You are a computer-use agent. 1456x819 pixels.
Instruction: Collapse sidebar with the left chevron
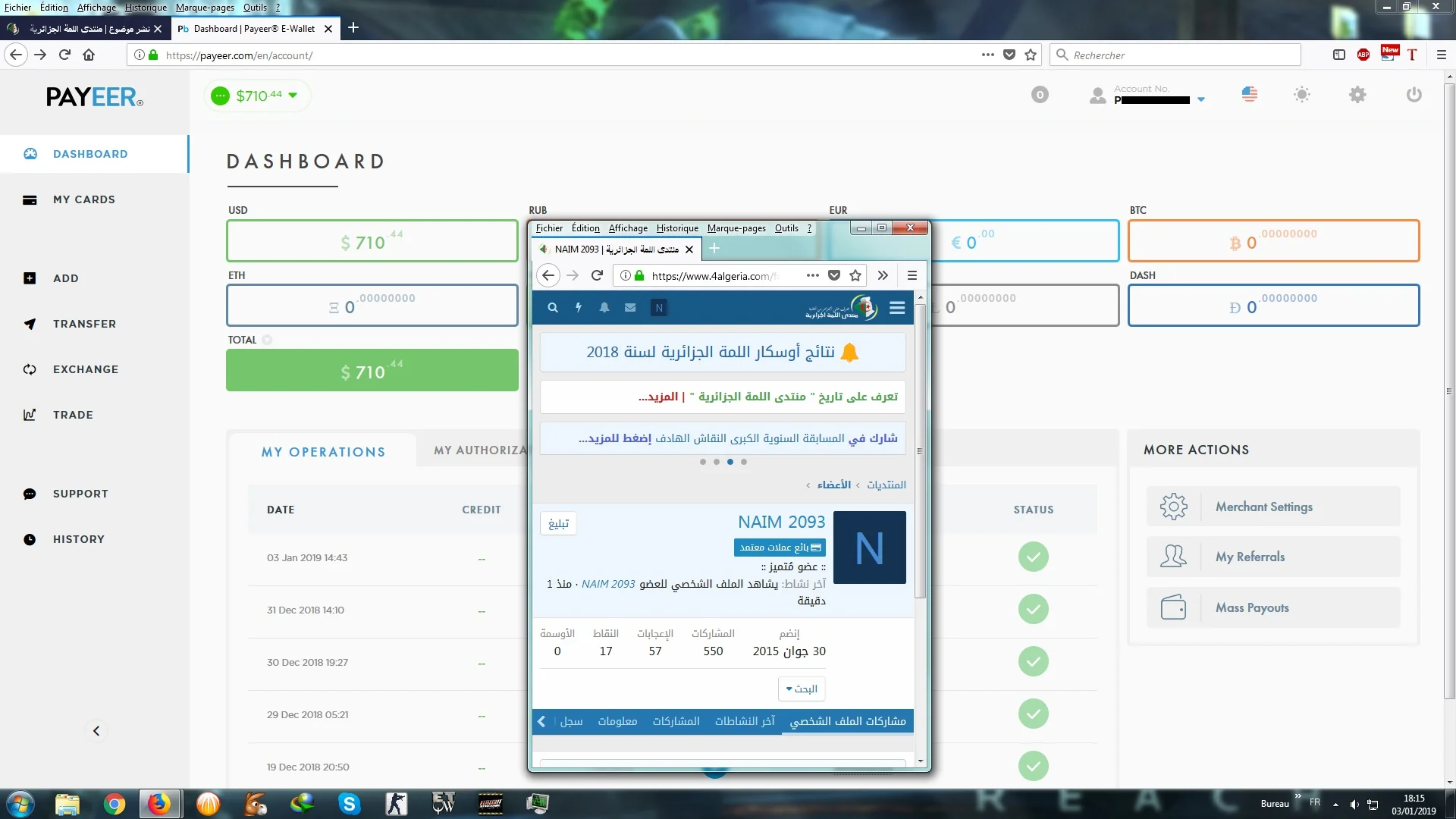pos(96,731)
